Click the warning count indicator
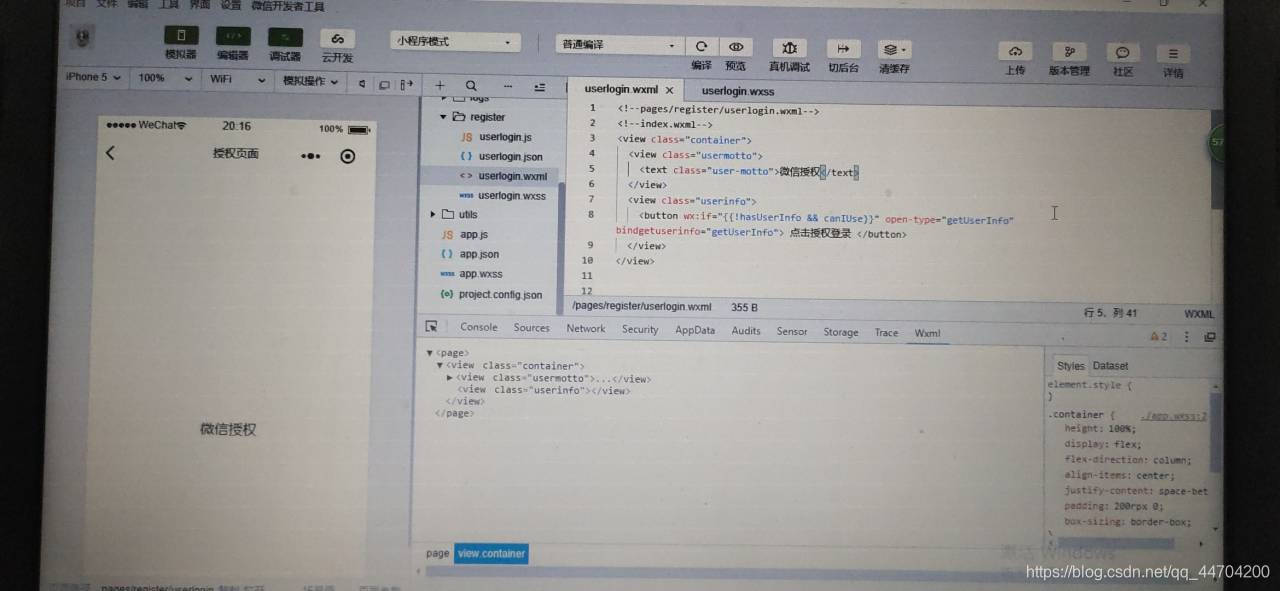The height and width of the screenshot is (591, 1280). [1159, 337]
